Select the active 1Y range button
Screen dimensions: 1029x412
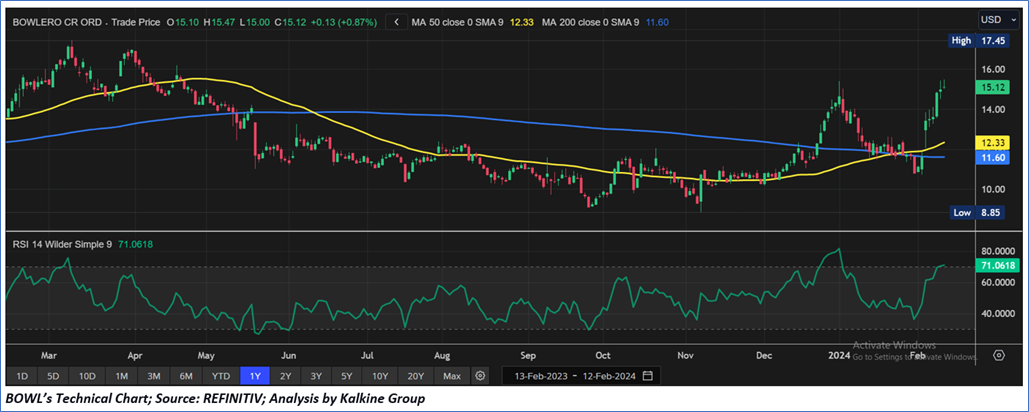click(x=254, y=376)
